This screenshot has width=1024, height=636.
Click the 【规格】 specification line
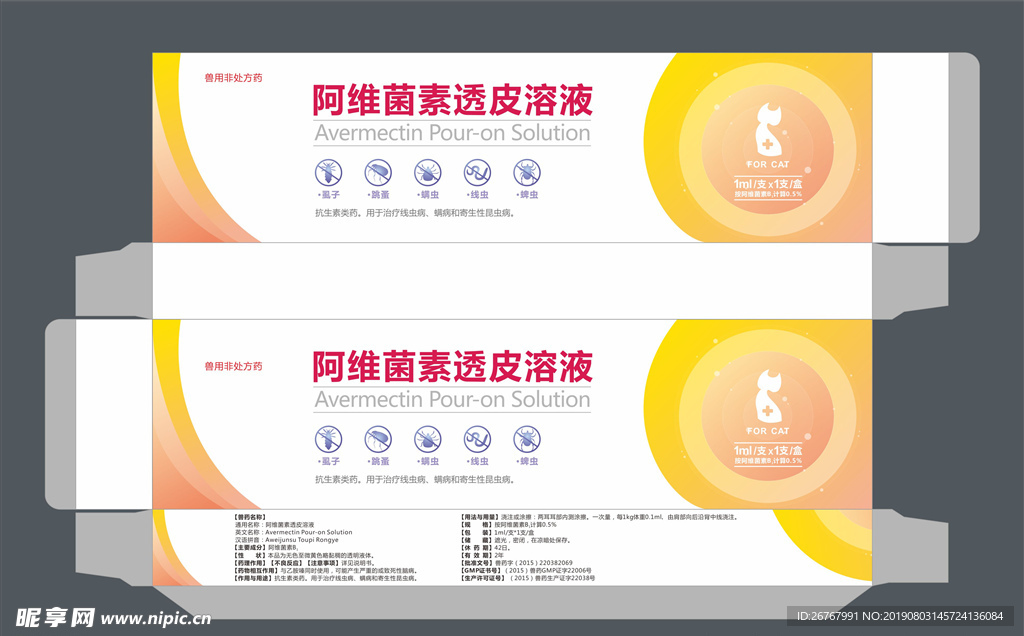tap(509, 524)
